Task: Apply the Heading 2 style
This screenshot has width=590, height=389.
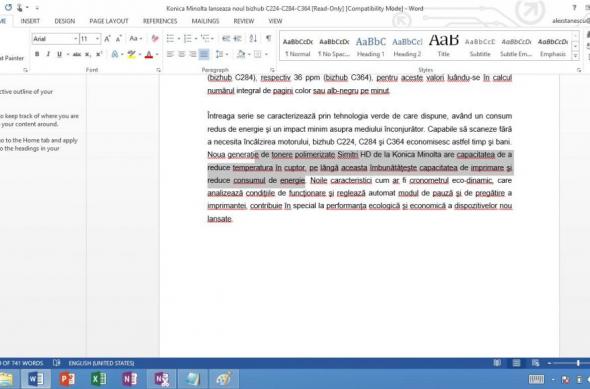Action: [x=407, y=46]
